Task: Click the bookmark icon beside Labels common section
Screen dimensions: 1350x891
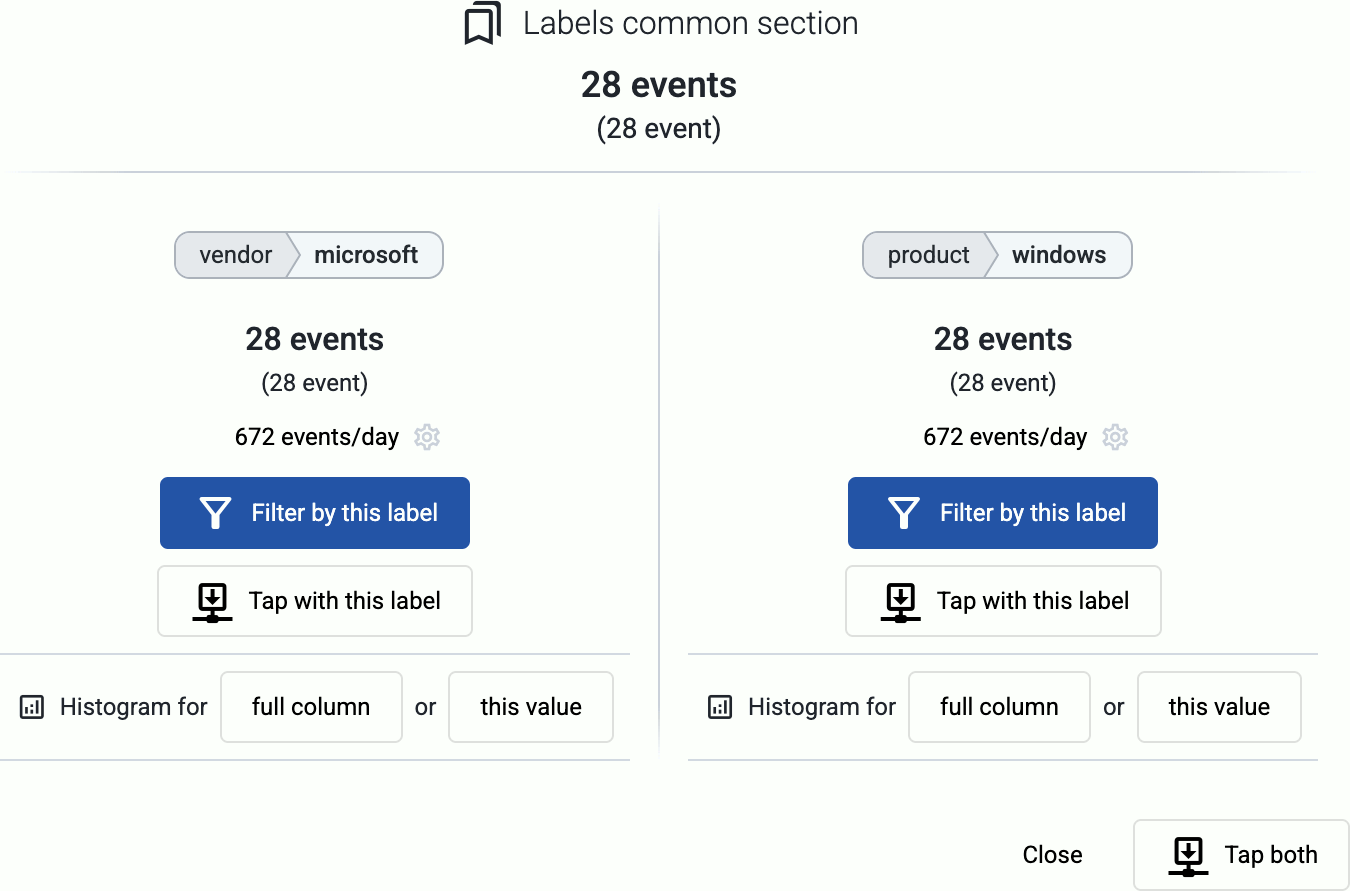Action: click(483, 24)
